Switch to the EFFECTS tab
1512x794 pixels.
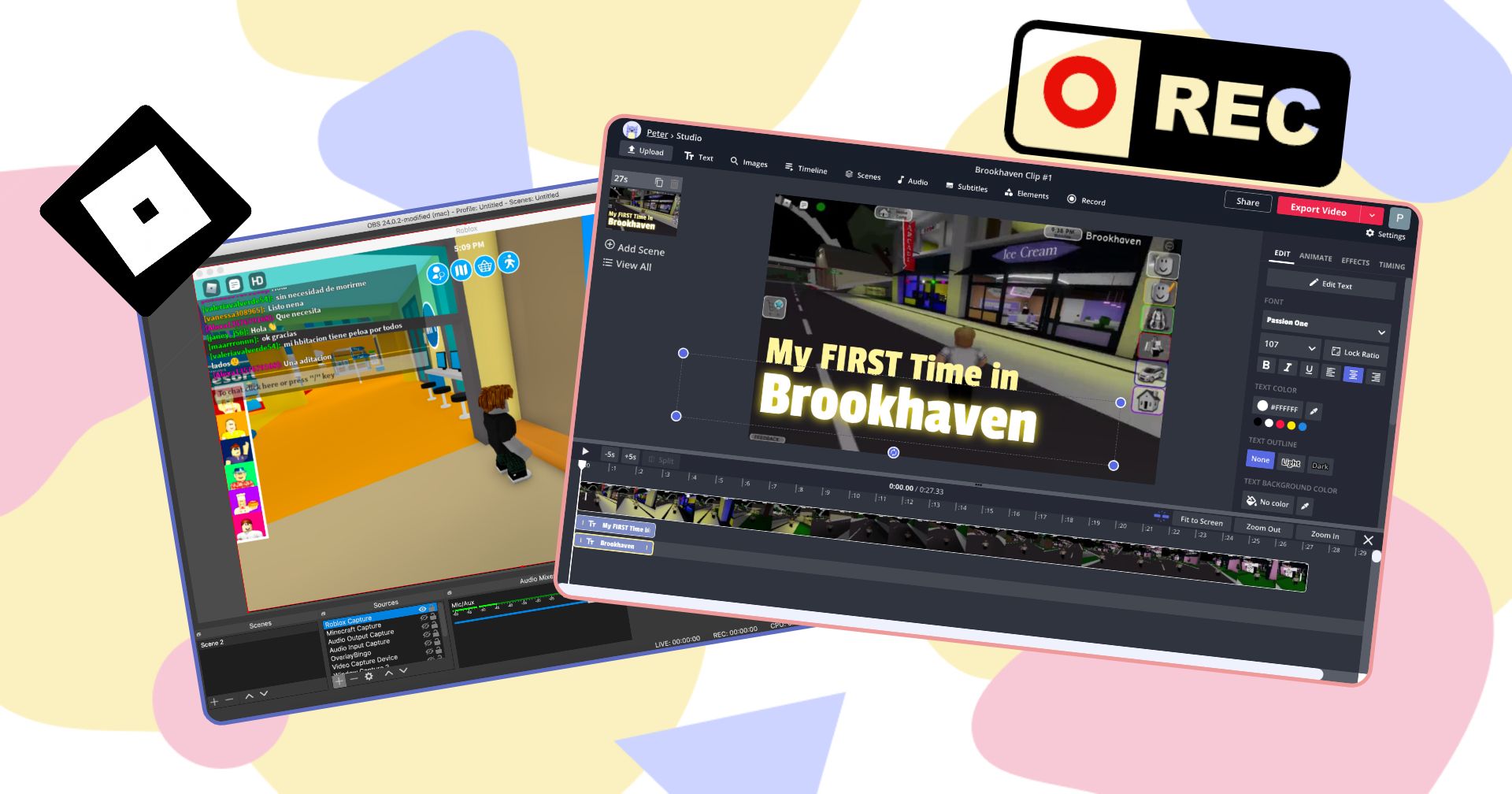tap(1354, 262)
